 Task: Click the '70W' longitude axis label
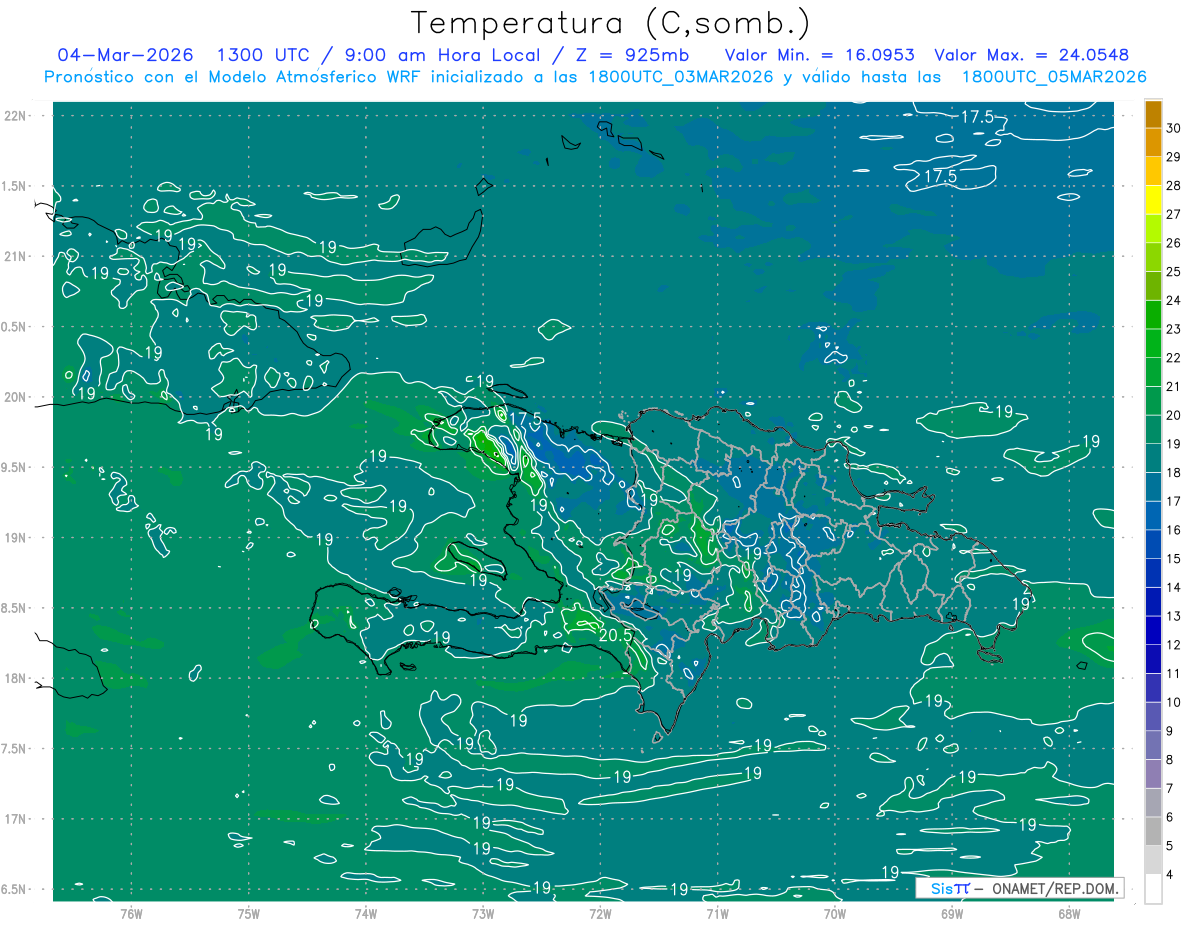coord(835,914)
